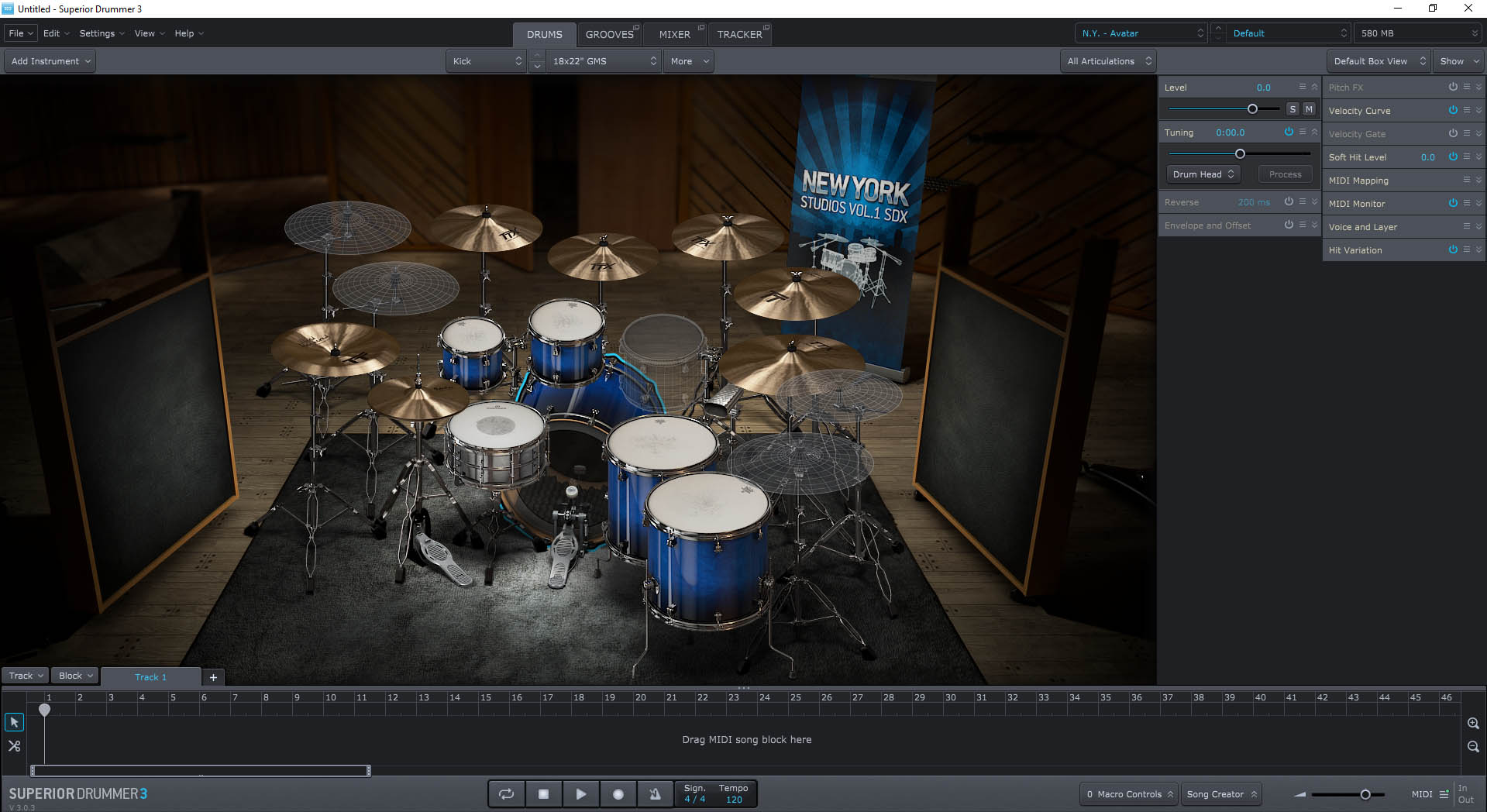
Task: Open the Add Instrument dropdown
Action: pos(50,61)
